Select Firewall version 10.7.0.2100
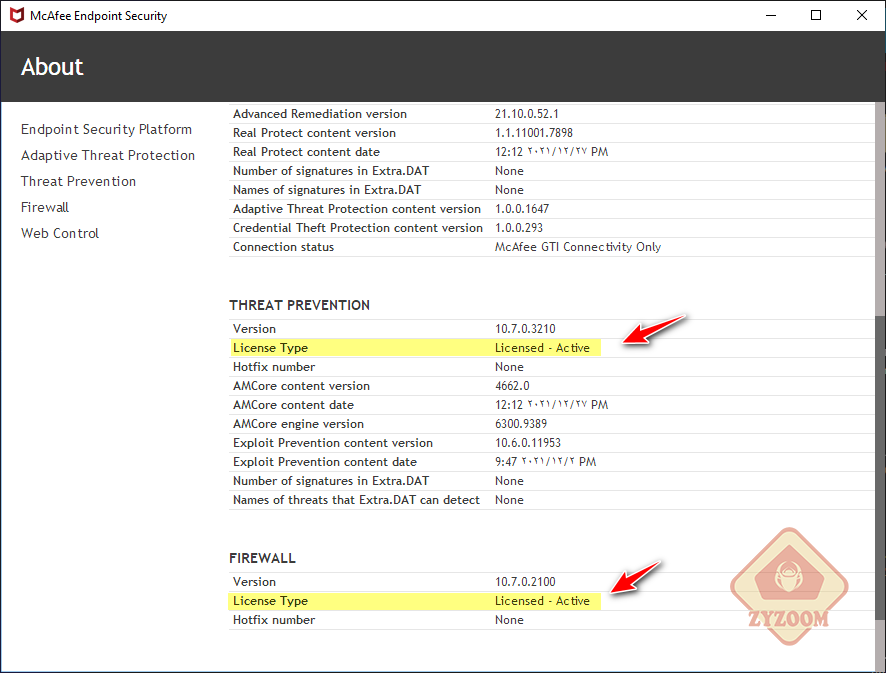The image size is (886, 673). (x=525, y=582)
